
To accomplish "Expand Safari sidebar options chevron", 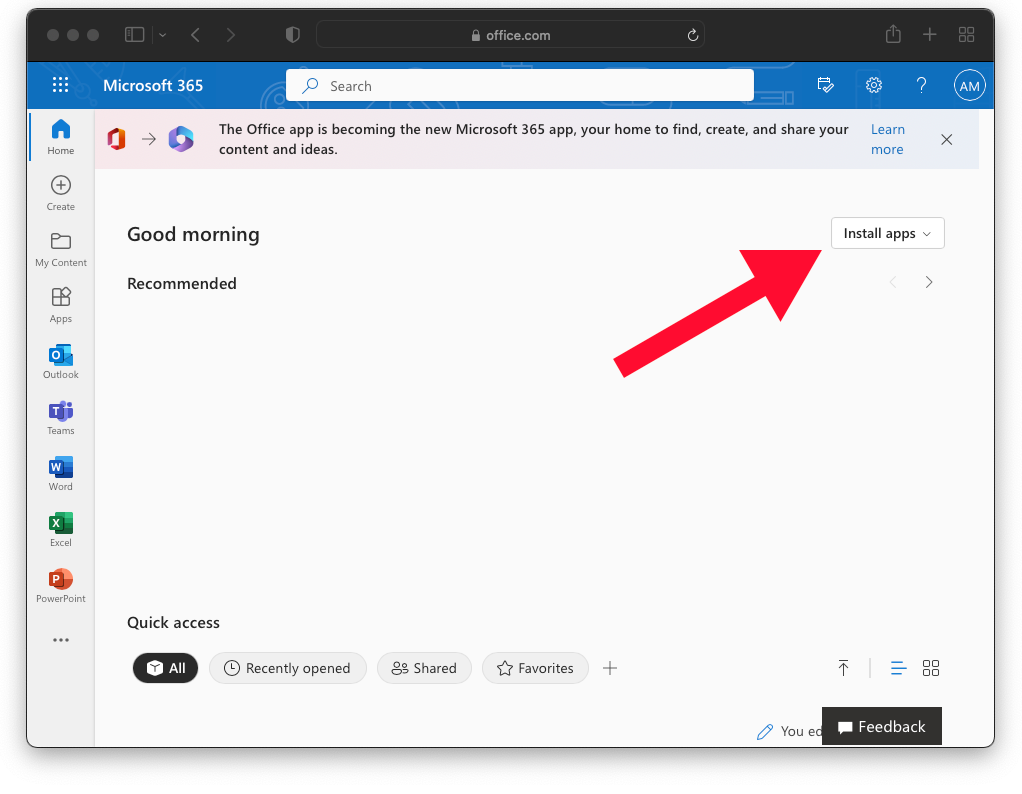I will (x=163, y=35).
